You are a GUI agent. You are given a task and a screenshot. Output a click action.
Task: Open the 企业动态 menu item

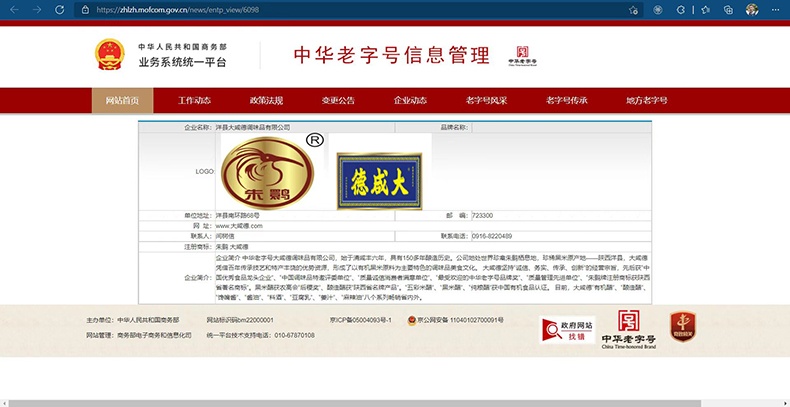[x=410, y=100]
